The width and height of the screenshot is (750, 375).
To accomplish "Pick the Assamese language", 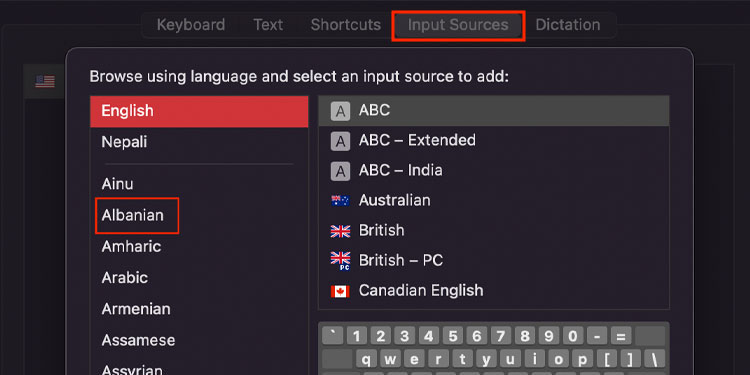I will pos(199,340).
